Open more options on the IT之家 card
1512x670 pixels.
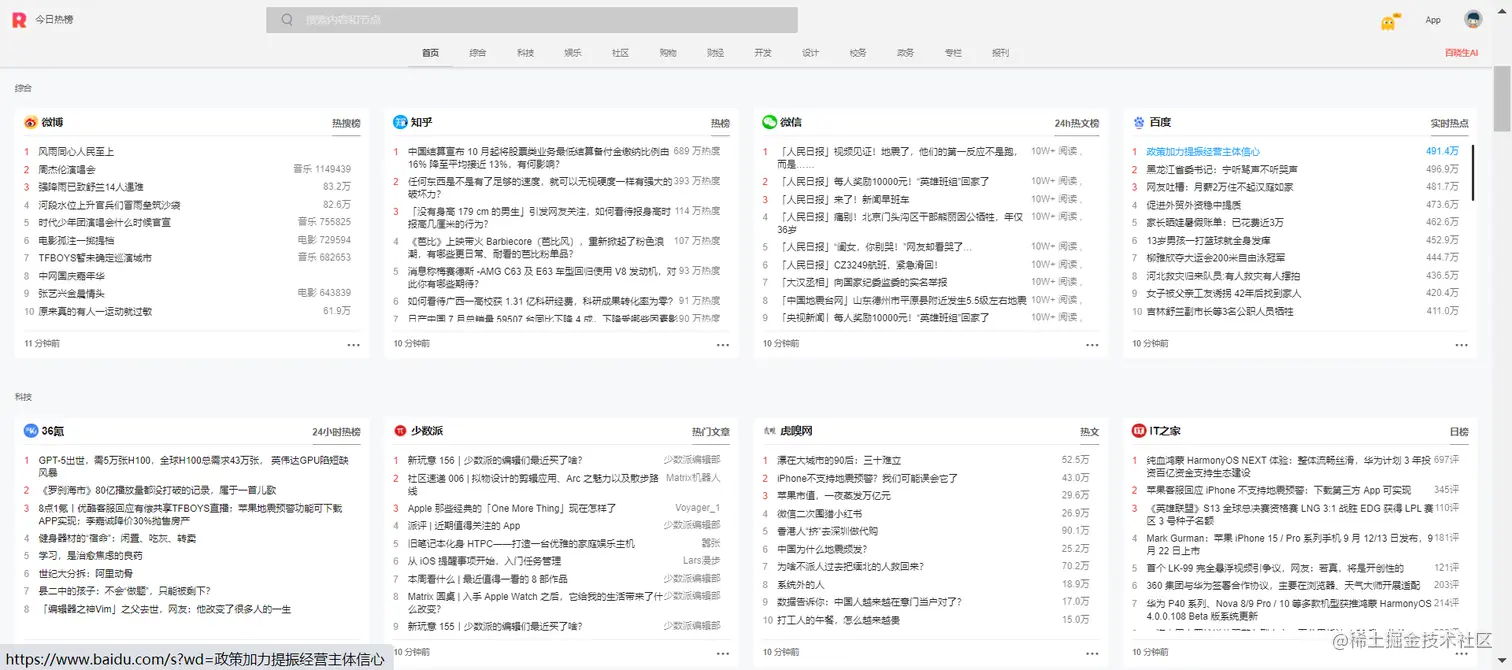pos(1462,652)
